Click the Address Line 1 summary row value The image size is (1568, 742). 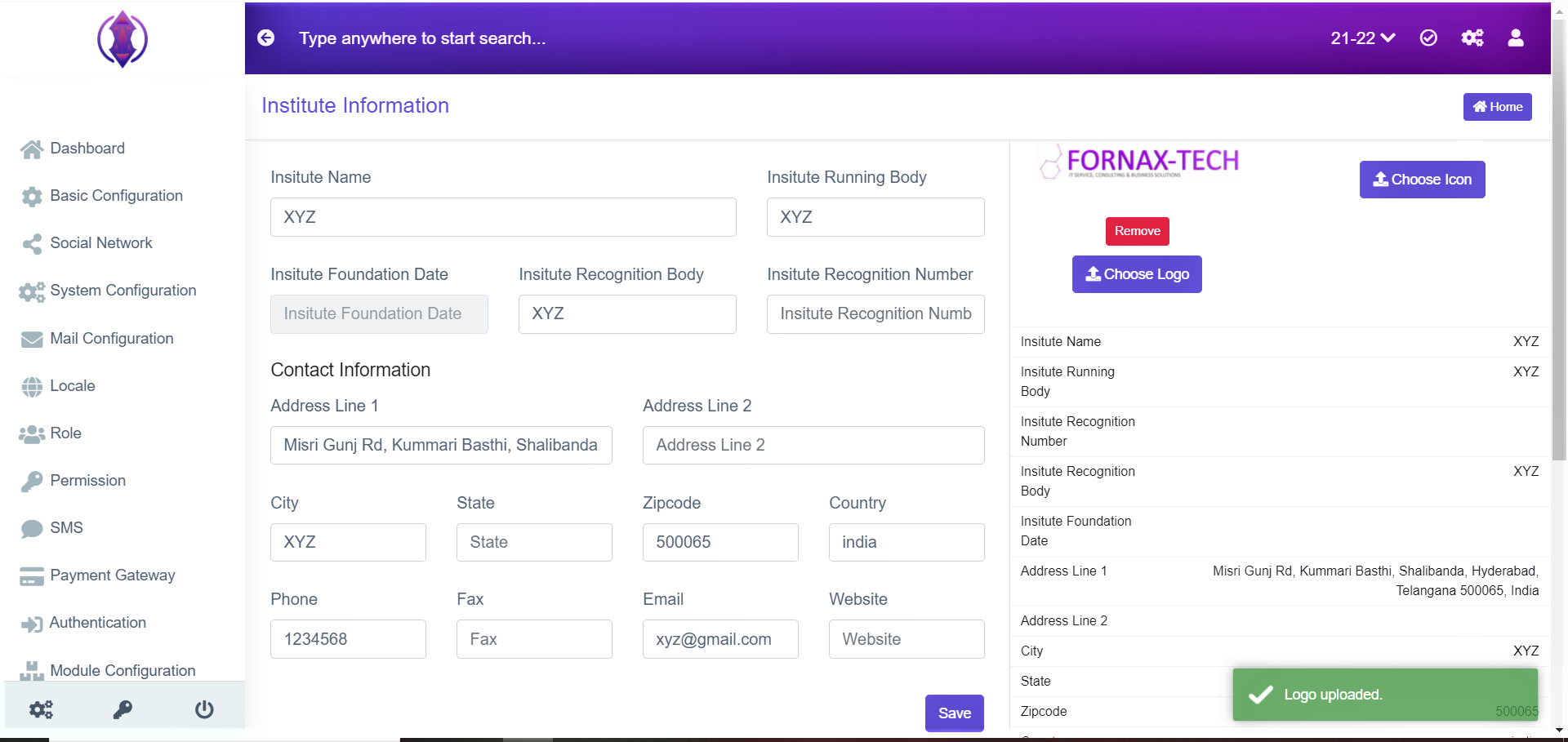pos(1375,581)
